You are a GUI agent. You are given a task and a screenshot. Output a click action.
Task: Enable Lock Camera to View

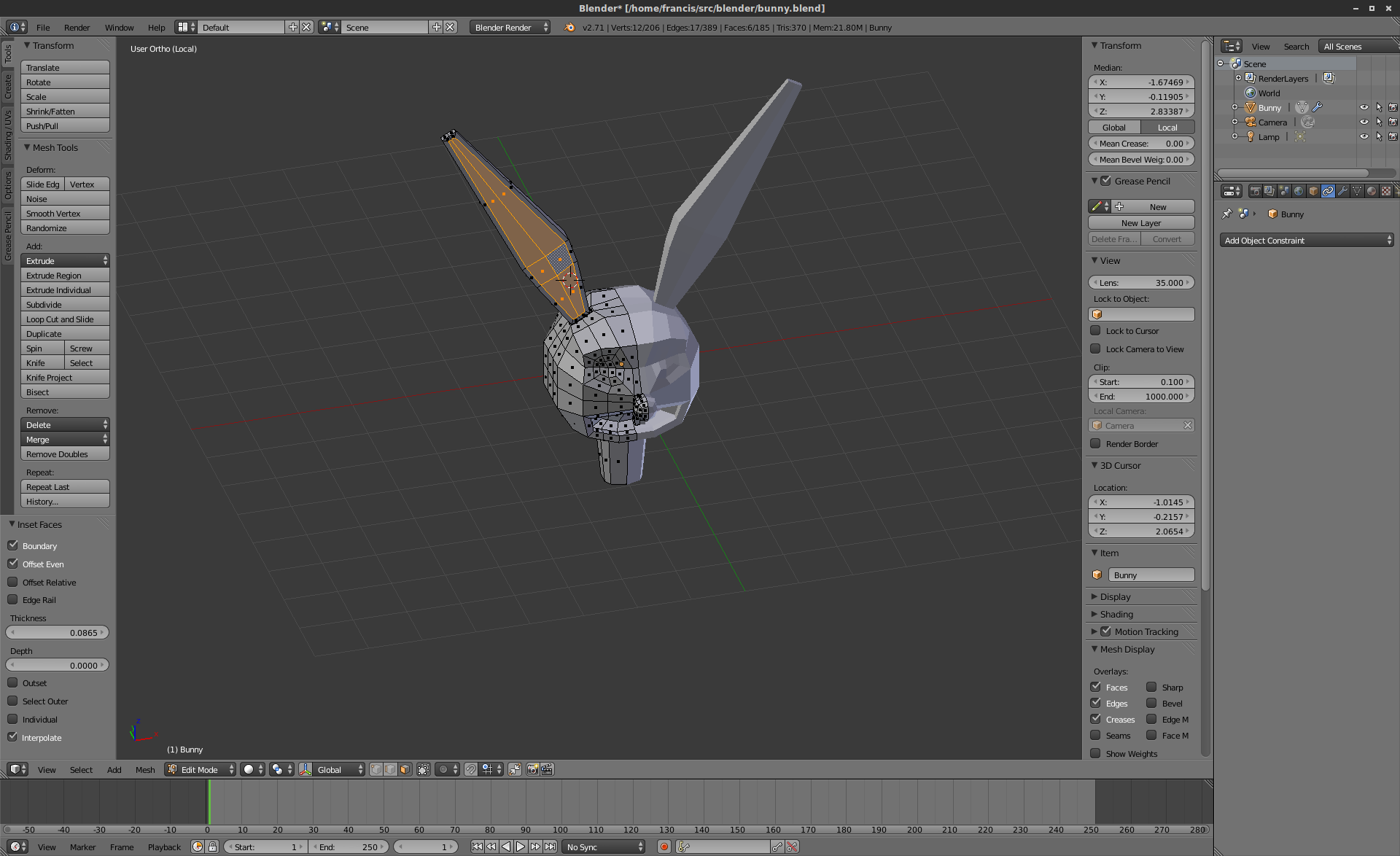pyautogui.click(x=1095, y=349)
